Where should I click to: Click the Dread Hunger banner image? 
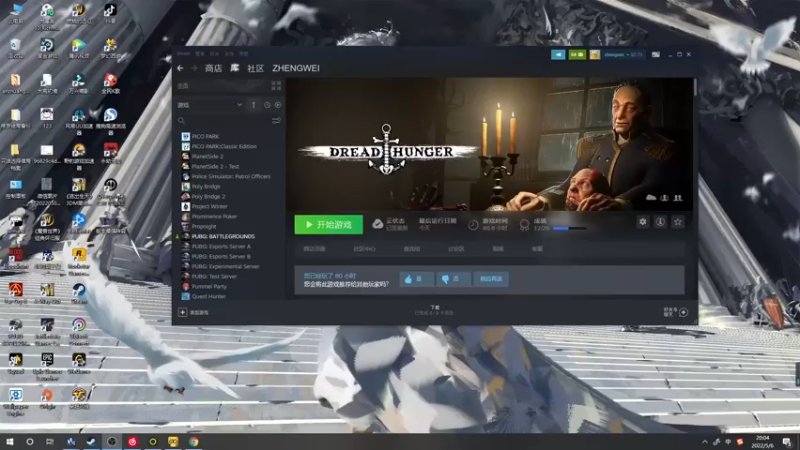pyautogui.click(x=489, y=144)
